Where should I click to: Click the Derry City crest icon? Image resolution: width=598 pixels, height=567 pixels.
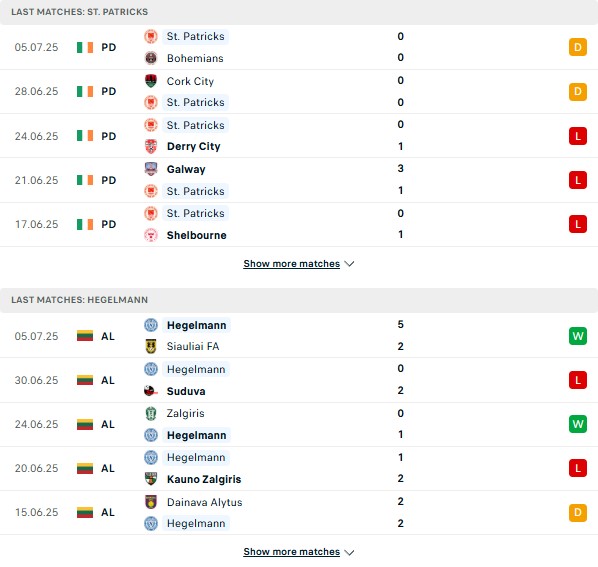(x=151, y=146)
